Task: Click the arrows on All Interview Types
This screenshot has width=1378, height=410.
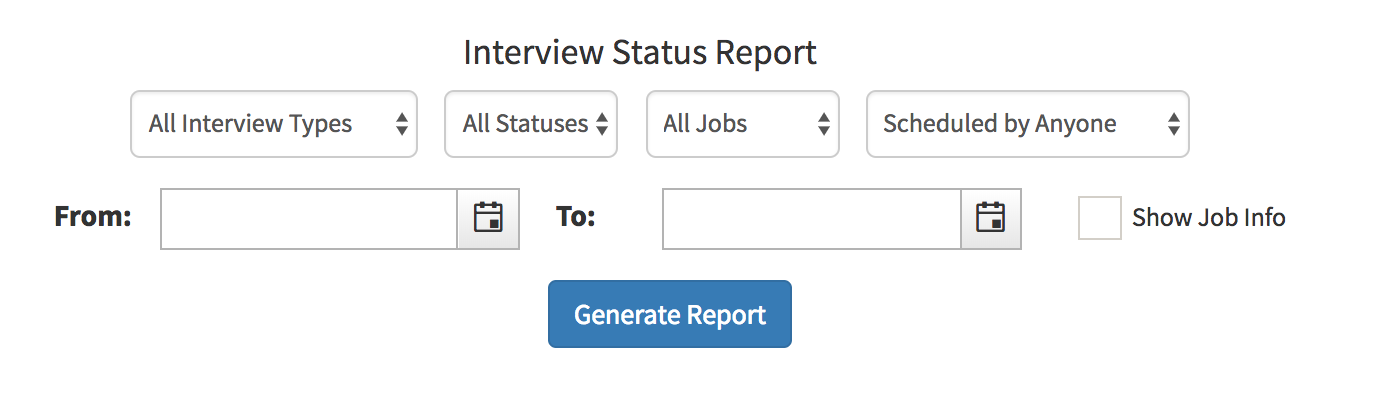Action: coord(402,124)
